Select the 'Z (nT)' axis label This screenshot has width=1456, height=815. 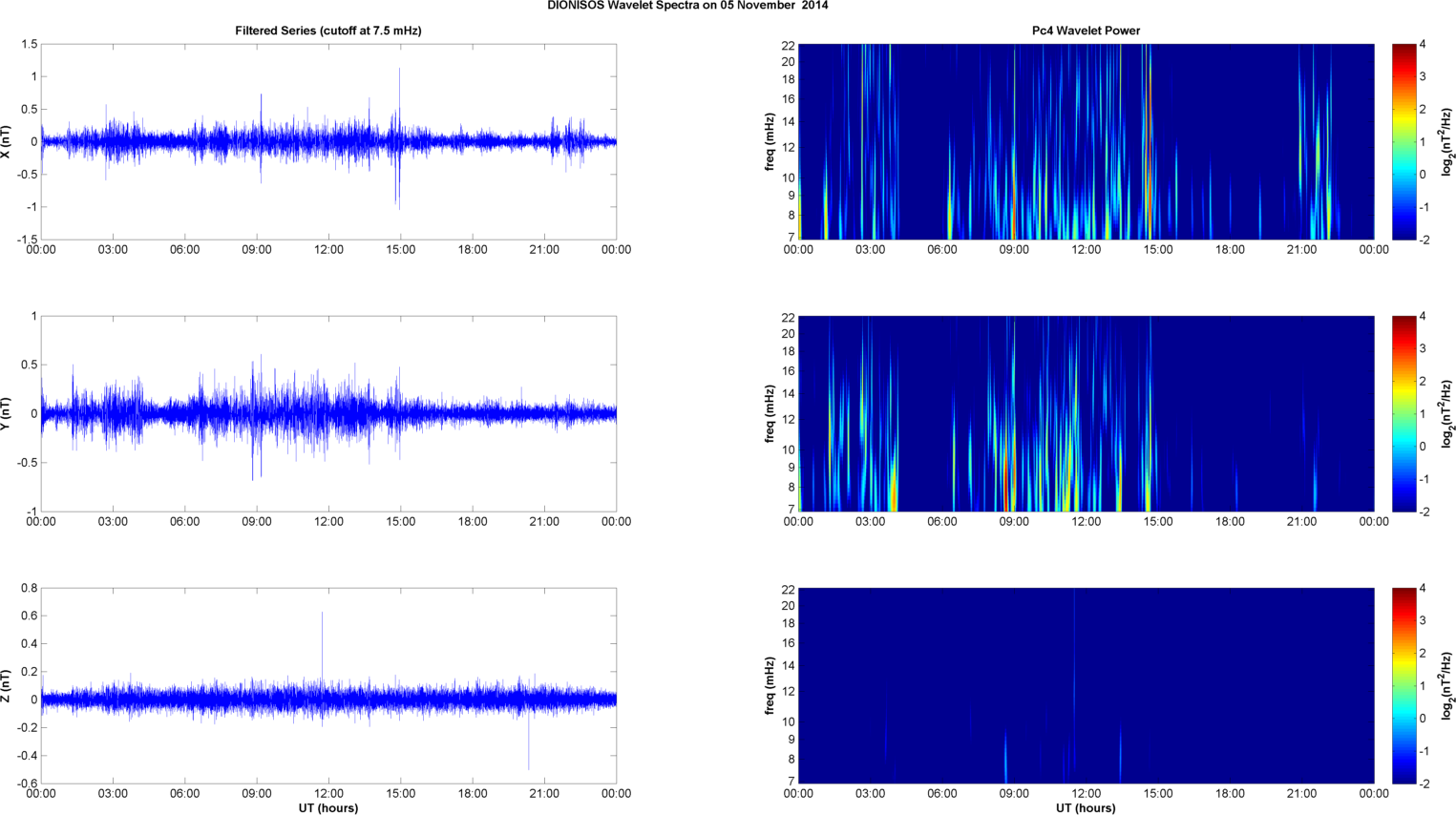[x=7, y=686]
